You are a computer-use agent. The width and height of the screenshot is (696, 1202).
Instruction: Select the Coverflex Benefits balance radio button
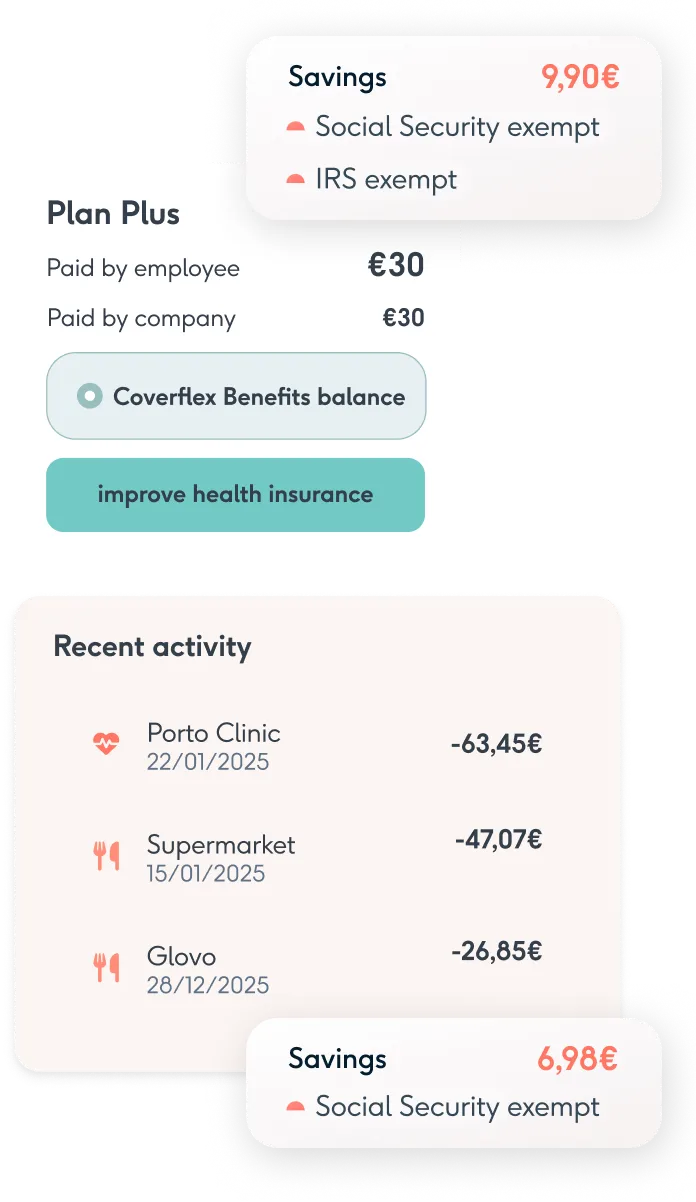(x=90, y=397)
